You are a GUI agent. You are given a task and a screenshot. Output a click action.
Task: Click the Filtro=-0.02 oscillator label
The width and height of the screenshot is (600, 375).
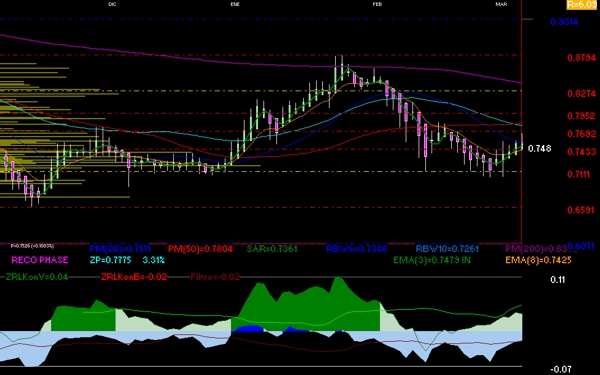click(x=215, y=277)
